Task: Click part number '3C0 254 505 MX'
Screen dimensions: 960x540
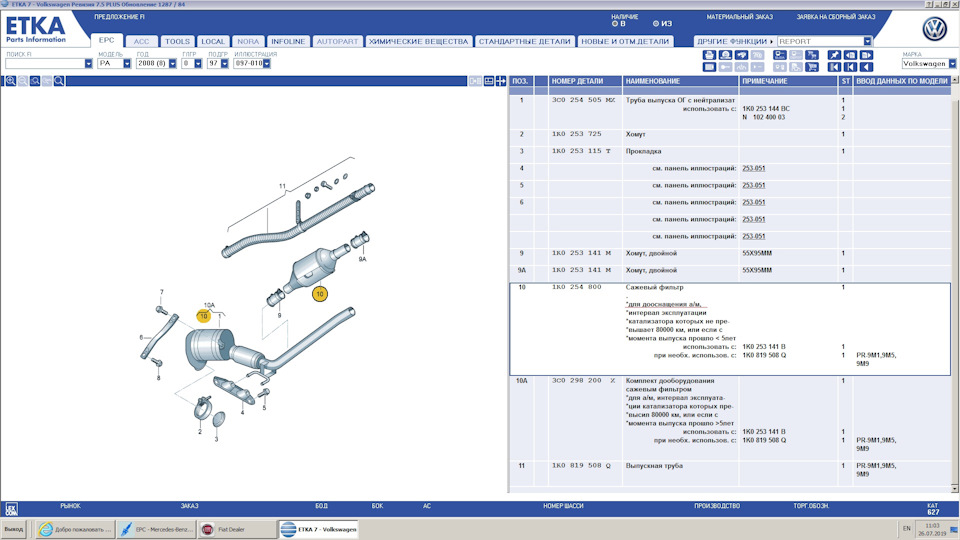Action: tap(583, 100)
